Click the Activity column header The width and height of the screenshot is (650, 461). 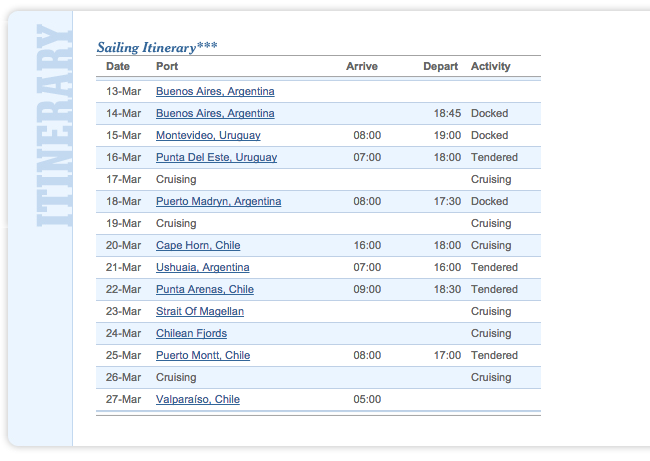point(490,67)
